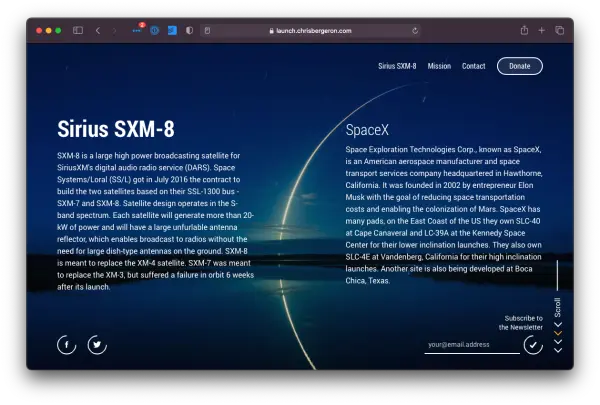Screen dimensions: 600x405
Task: Open a new tab with plus icon
Action: click(541, 30)
